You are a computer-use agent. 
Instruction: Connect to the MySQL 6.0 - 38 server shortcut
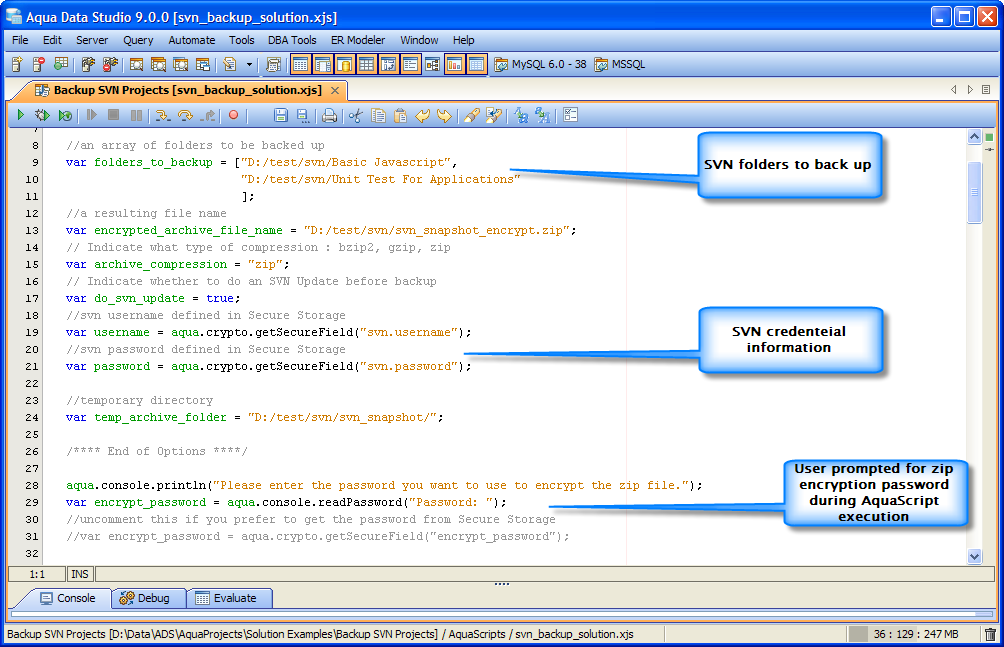pyautogui.click(x=540, y=64)
